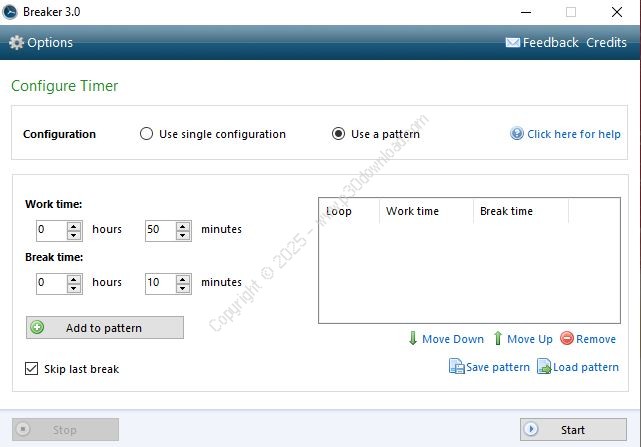Increase Work time hours with up arrow

74,225
